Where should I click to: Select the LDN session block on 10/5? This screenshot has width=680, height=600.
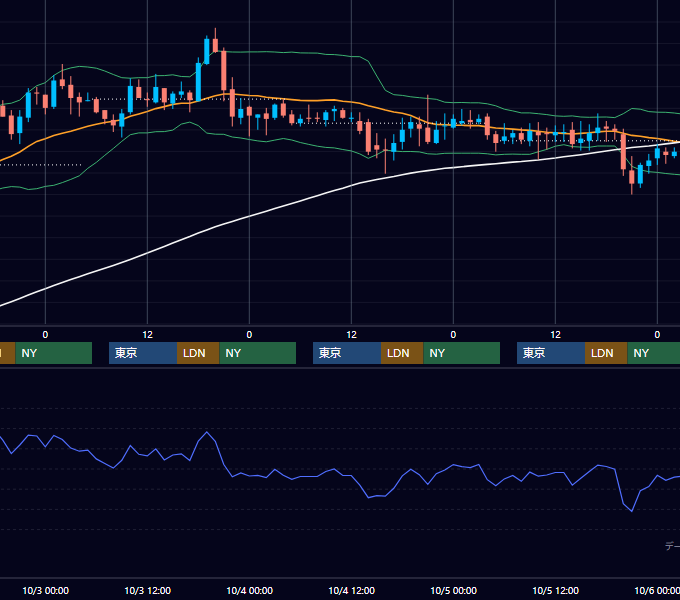[x=606, y=353]
